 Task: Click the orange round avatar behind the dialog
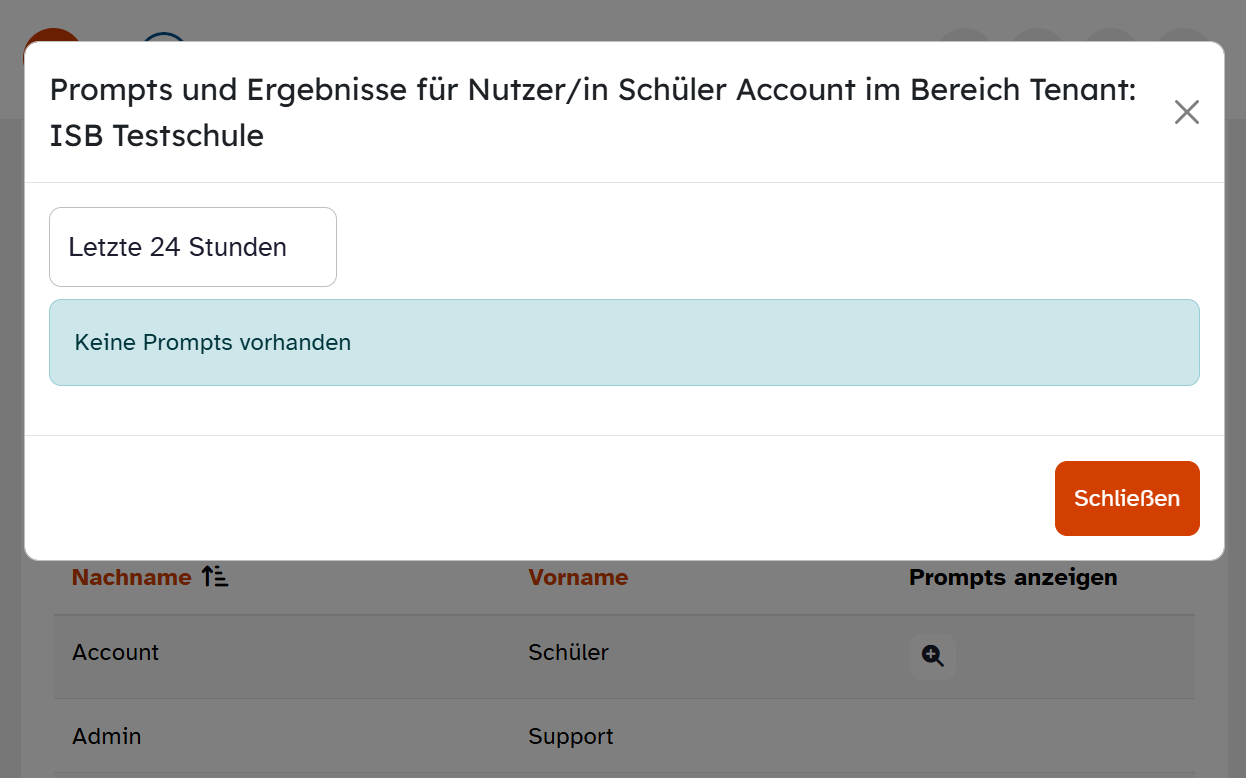[x=52, y=35]
